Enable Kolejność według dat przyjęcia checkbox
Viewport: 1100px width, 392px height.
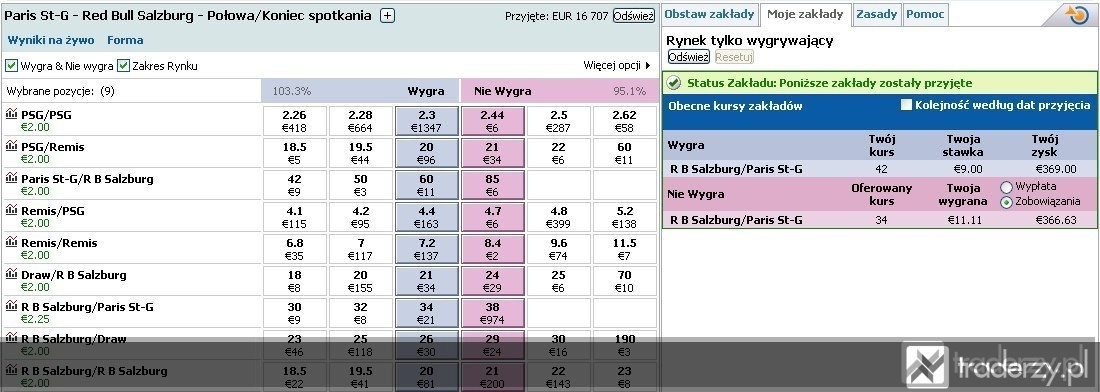(x=906, y=105)
